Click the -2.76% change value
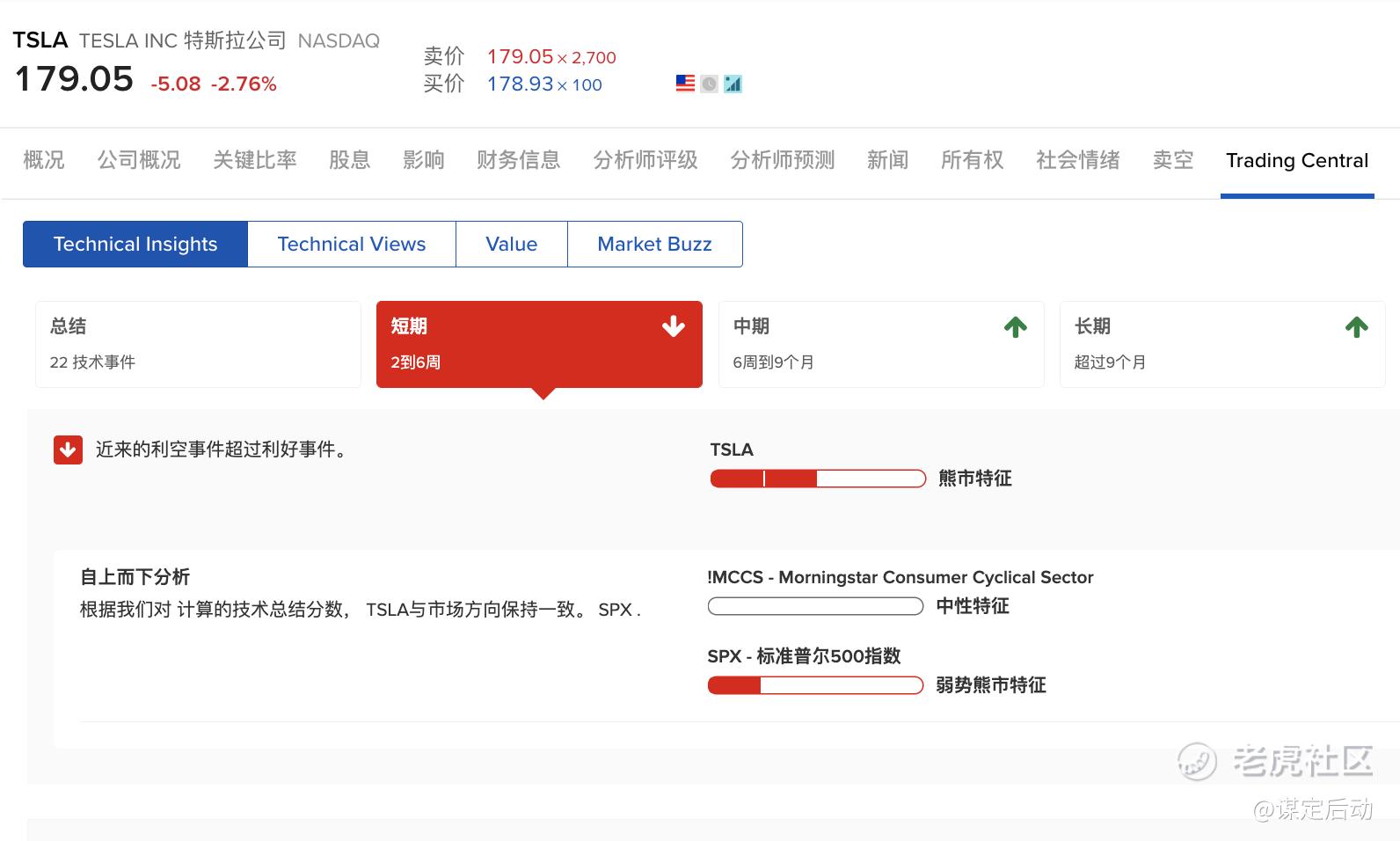 (244, 84)
